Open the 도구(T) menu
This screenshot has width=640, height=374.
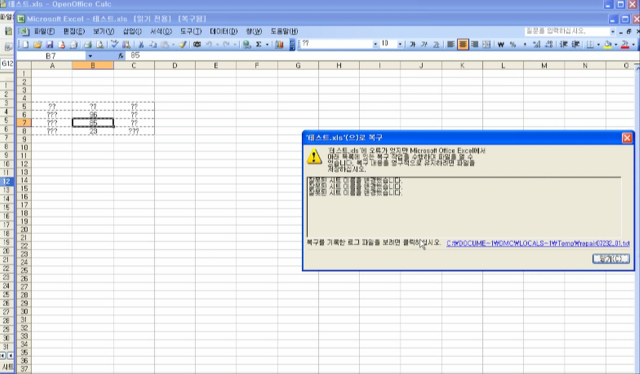pyautogui.click(x=191, y=31)
